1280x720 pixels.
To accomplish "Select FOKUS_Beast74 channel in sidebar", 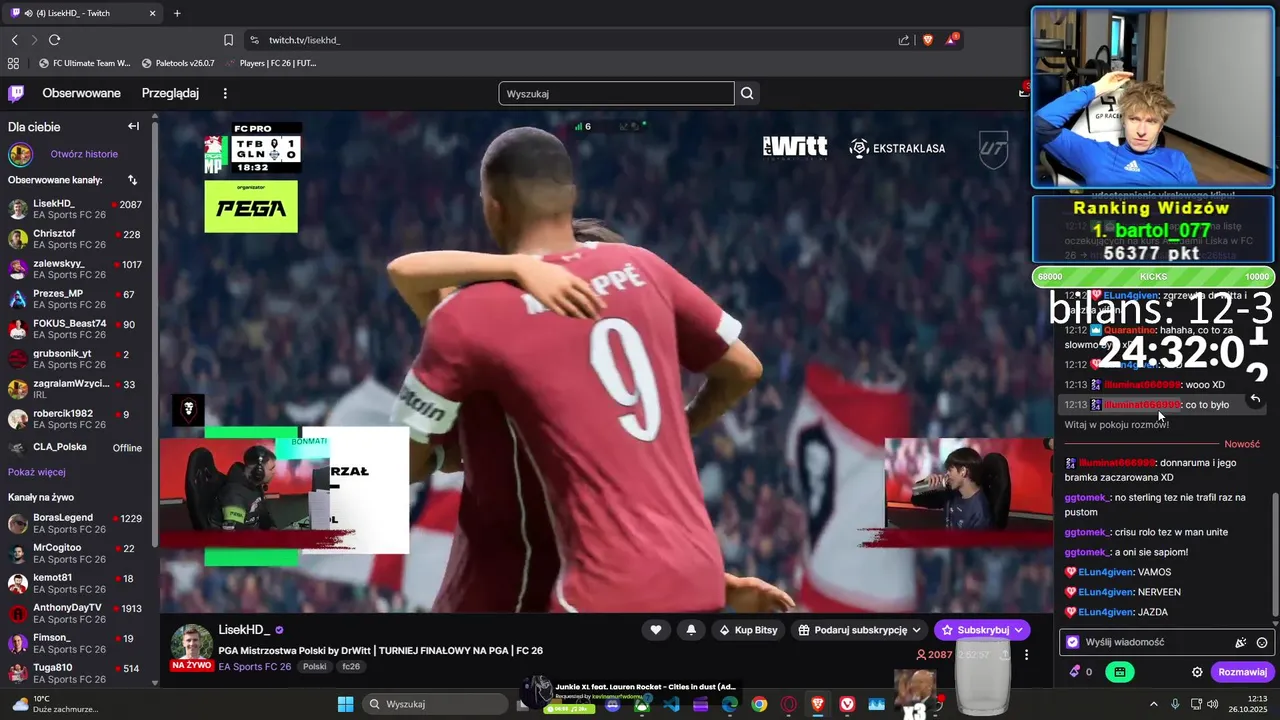I will 75,329.
